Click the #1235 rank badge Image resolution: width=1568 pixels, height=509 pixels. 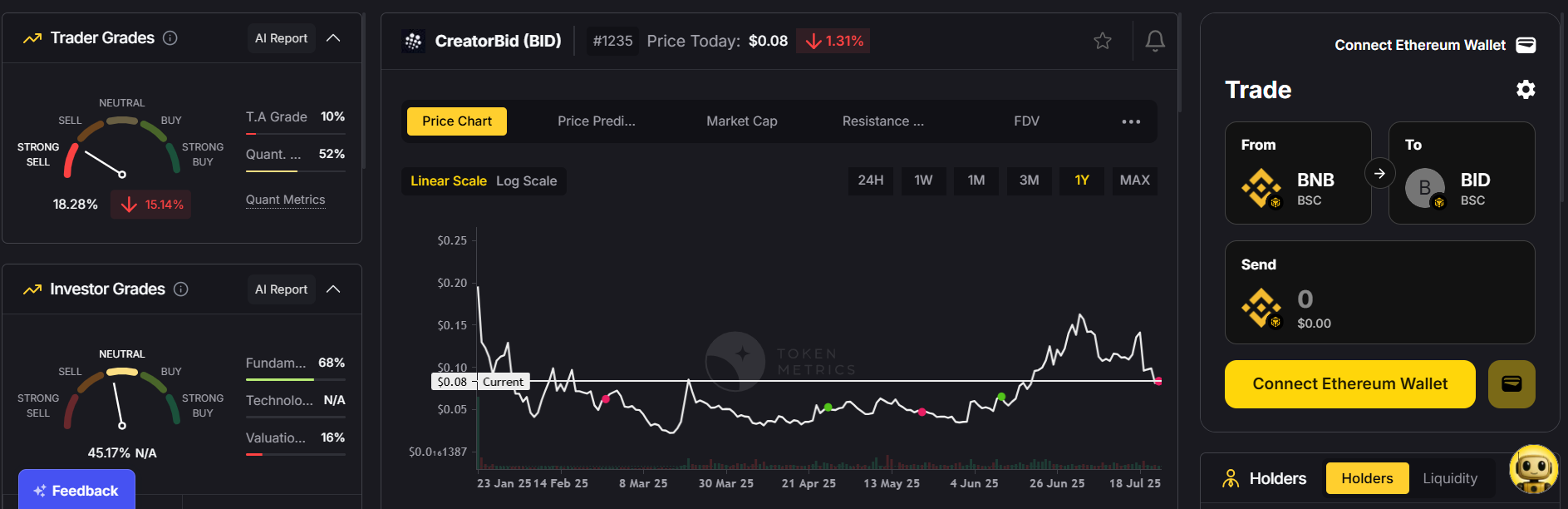click(x=612, y=41)
